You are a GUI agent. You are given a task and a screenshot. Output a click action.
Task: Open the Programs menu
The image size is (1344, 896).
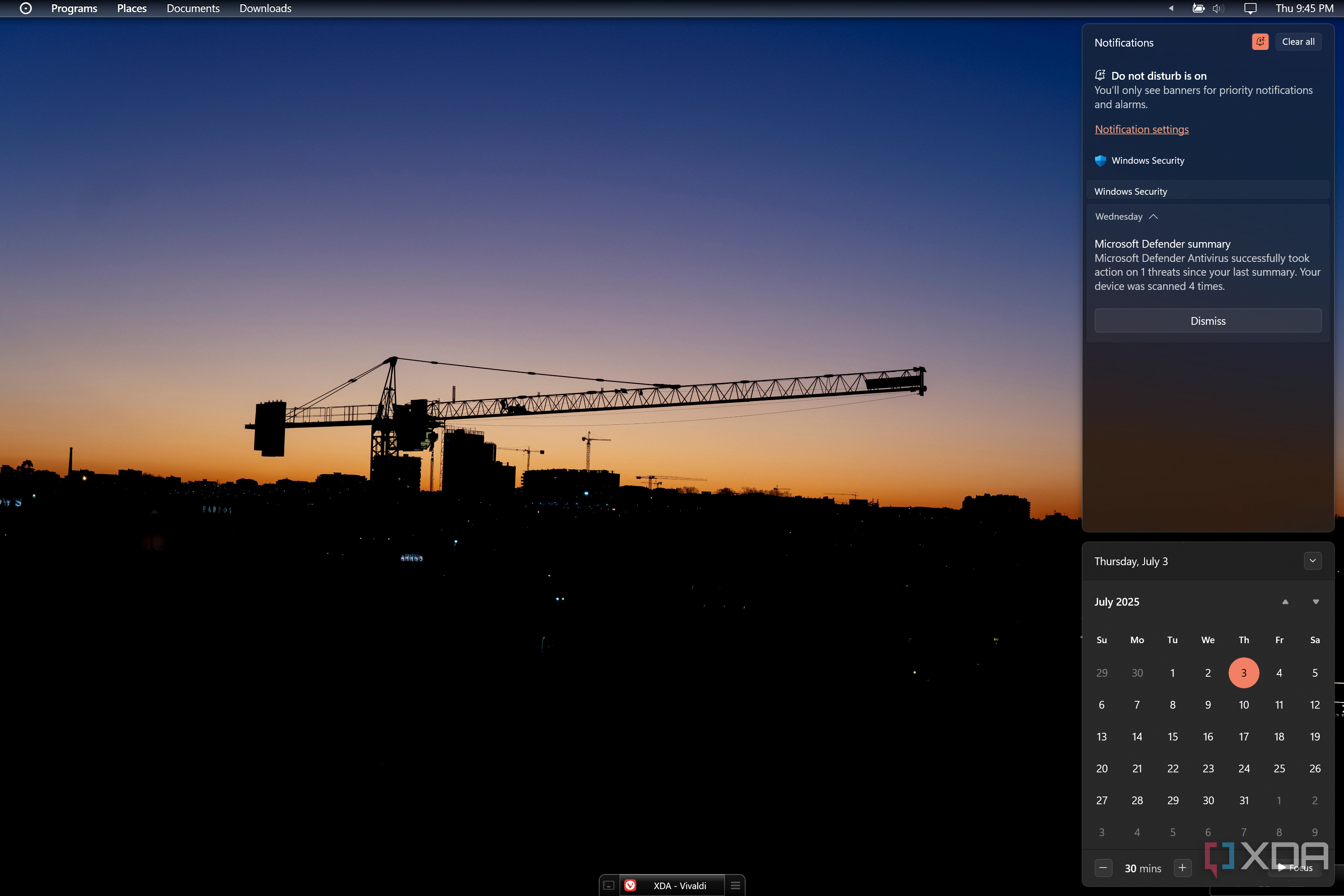pos(74,8)
